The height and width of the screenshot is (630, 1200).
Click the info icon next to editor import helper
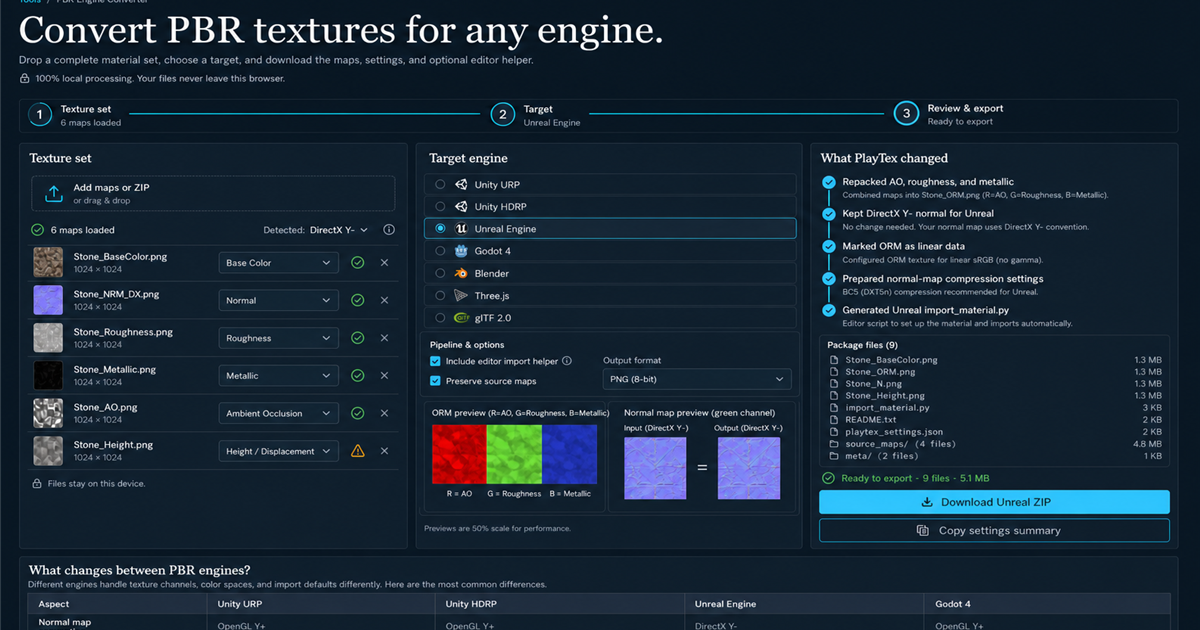tap(567, 361)
